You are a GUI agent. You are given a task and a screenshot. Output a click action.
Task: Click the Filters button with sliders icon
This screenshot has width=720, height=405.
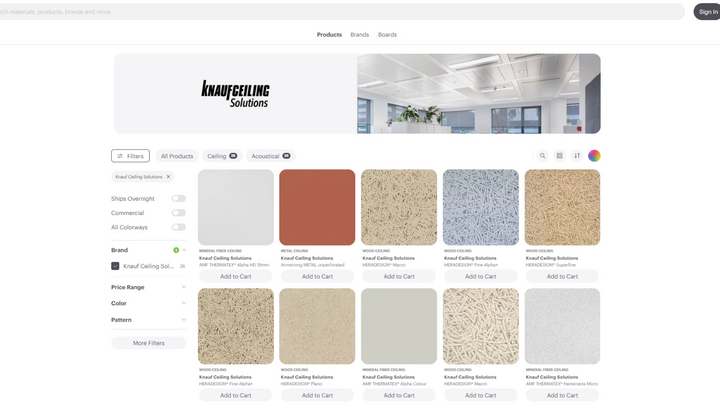click(x=130, y=156)
